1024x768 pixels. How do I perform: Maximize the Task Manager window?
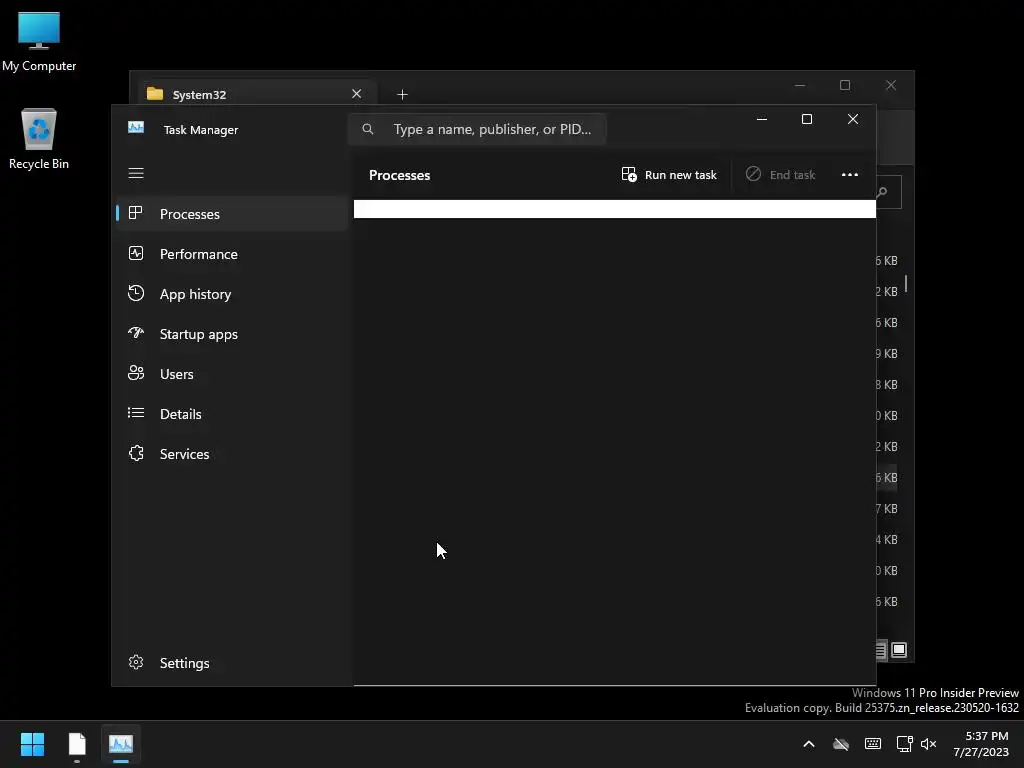pos(807,119)
